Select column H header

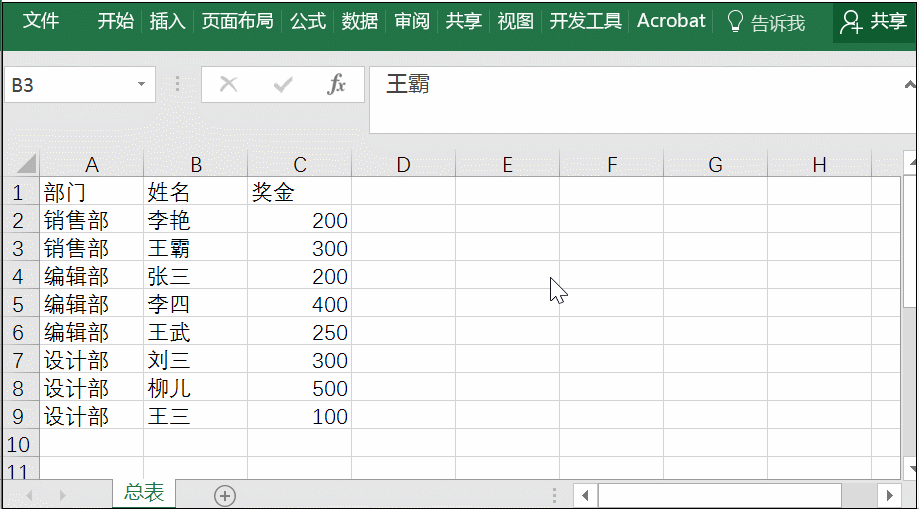[819, 165]
